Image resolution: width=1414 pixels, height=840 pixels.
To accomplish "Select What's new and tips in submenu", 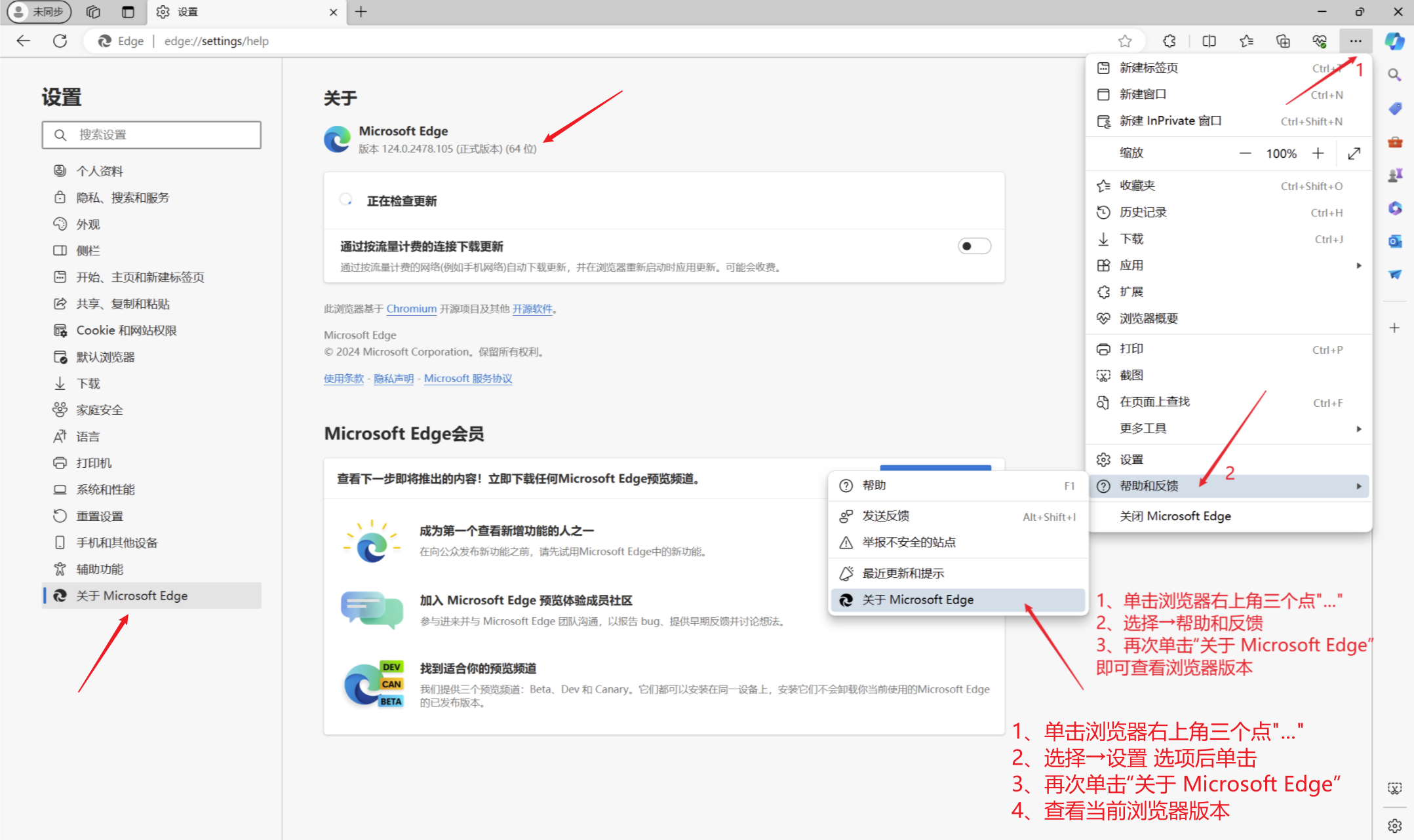I will [x=958, y=573].
